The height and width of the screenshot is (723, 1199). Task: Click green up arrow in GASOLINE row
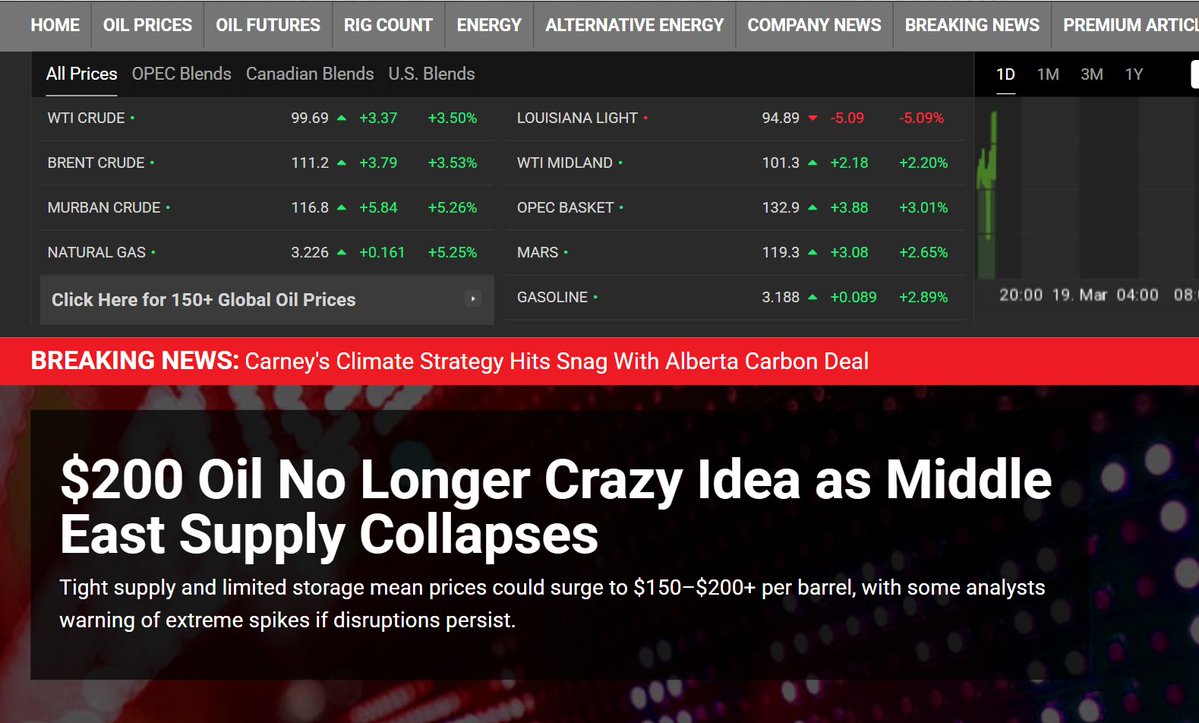coord(813,297)
